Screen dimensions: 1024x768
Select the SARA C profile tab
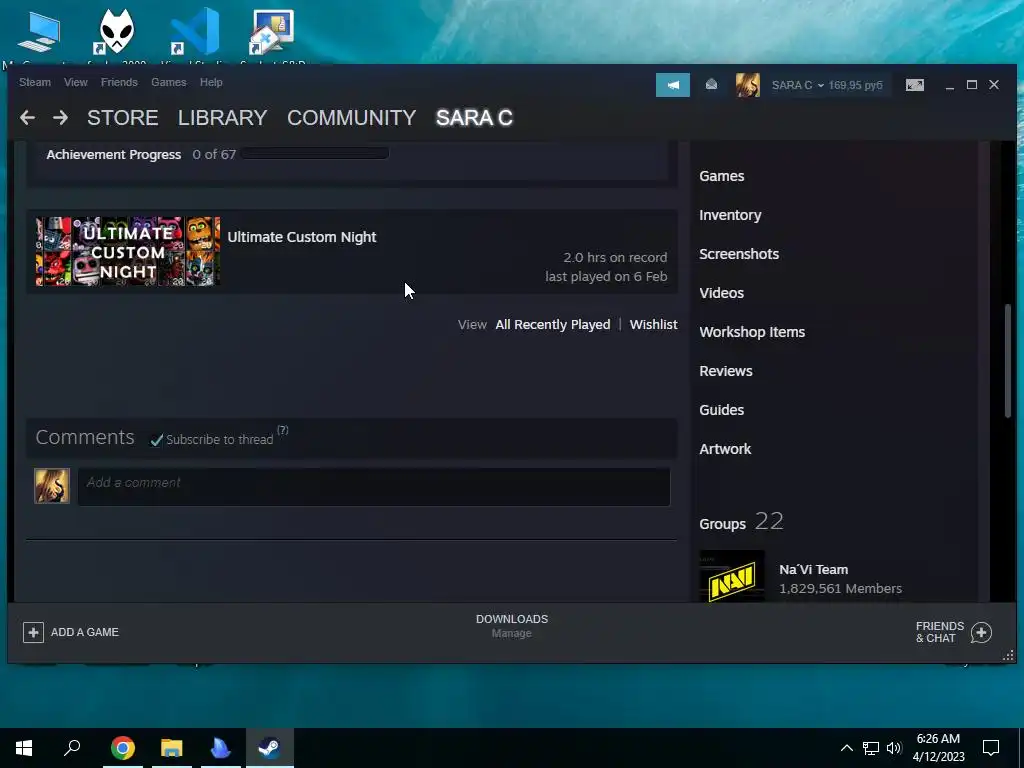[474, 118]
